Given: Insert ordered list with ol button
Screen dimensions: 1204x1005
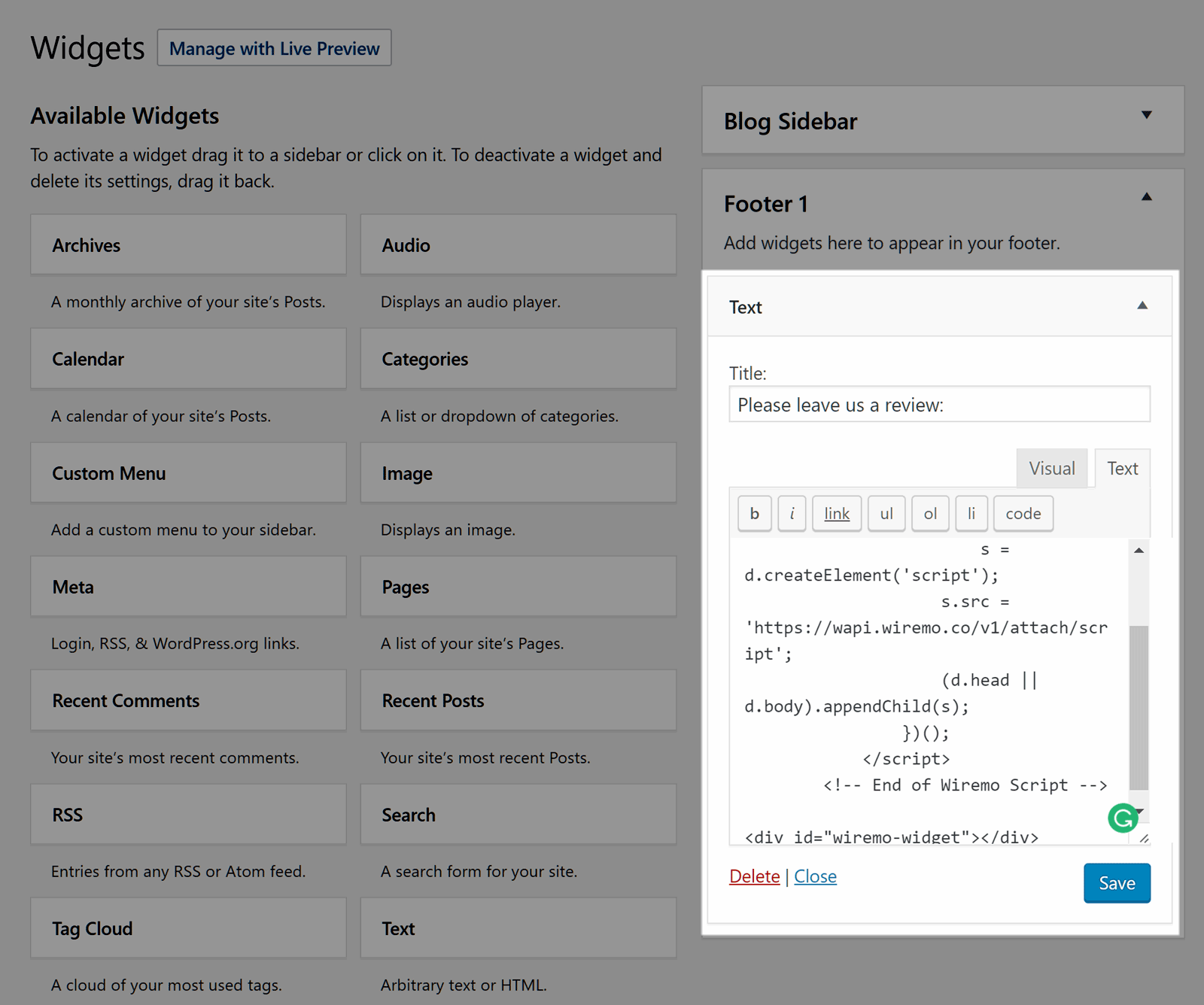Looking at the screenshot, I should [x=930, y=514].
